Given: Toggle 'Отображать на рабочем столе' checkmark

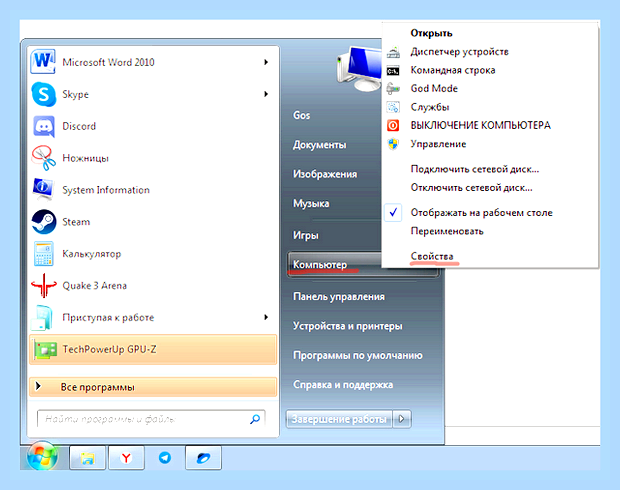Looking at the screenshot, I should pyautogui.click(x=393, y=212).
